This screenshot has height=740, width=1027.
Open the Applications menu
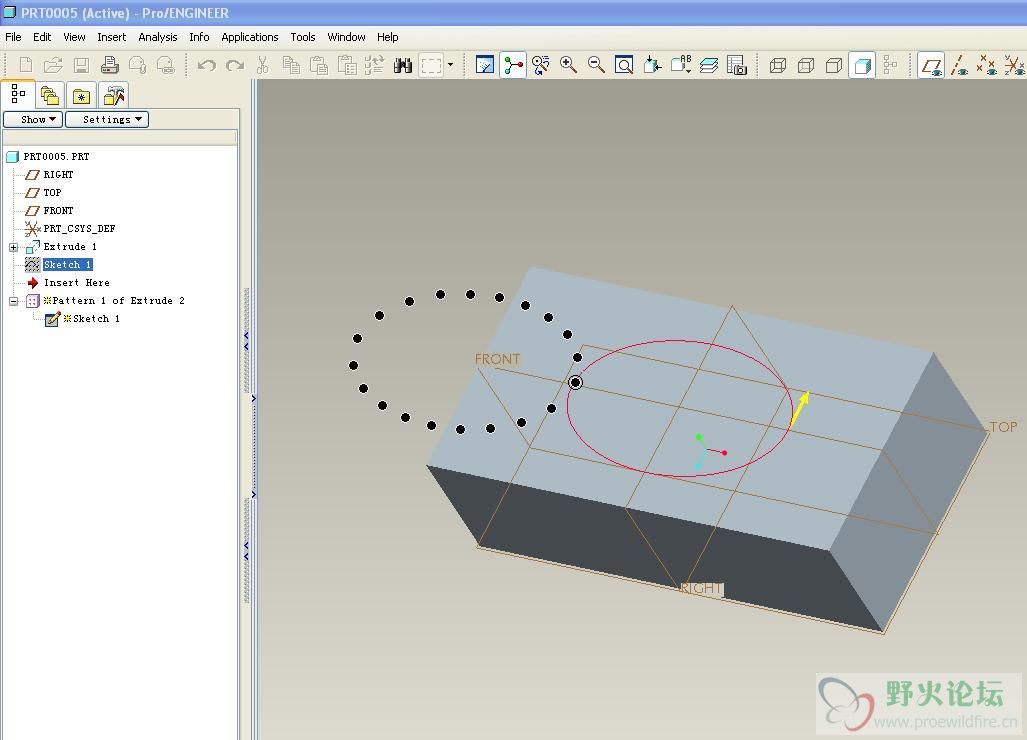pos(250,37)
